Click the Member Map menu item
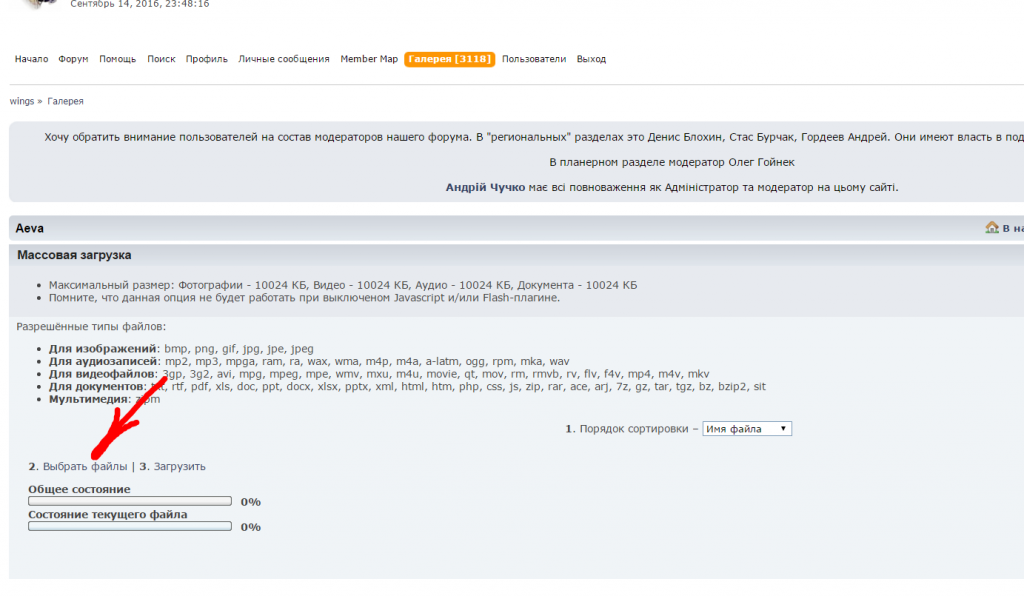Viewport: 1024px width, 596px height. (x=368, y=59)
